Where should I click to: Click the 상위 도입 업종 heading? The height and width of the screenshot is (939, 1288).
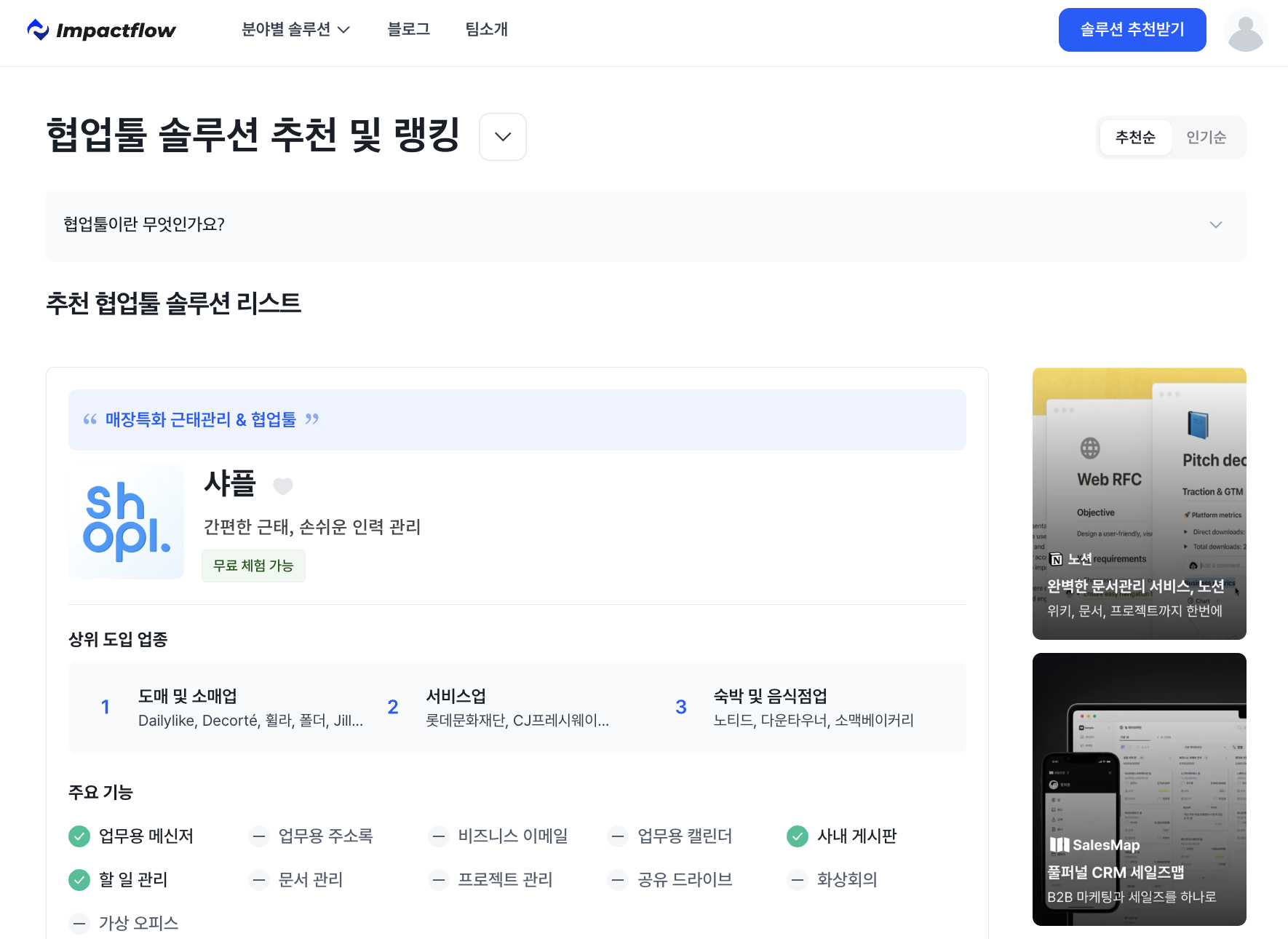tap(118, 640)
